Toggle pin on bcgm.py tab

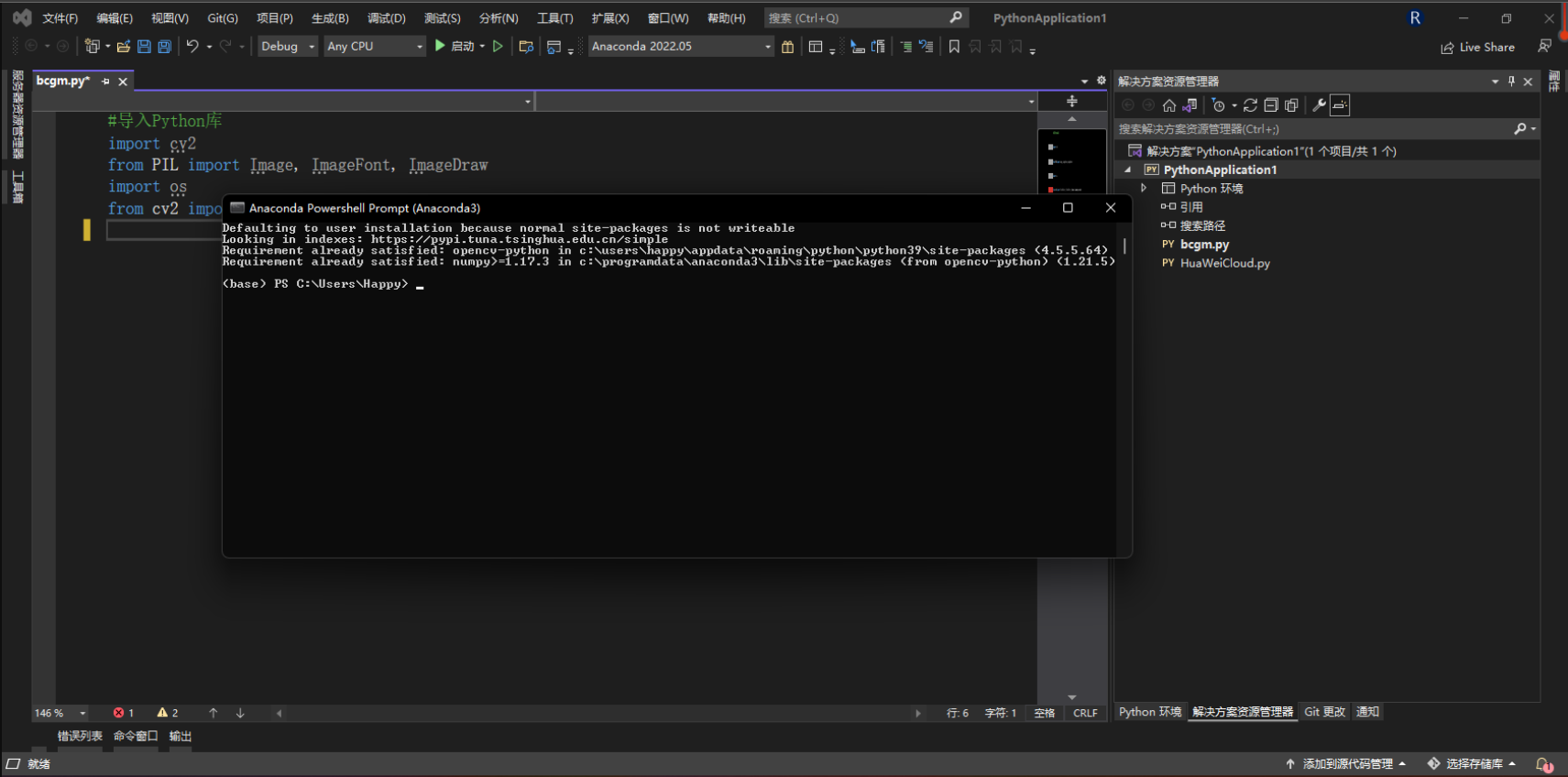tap(105, 82)
